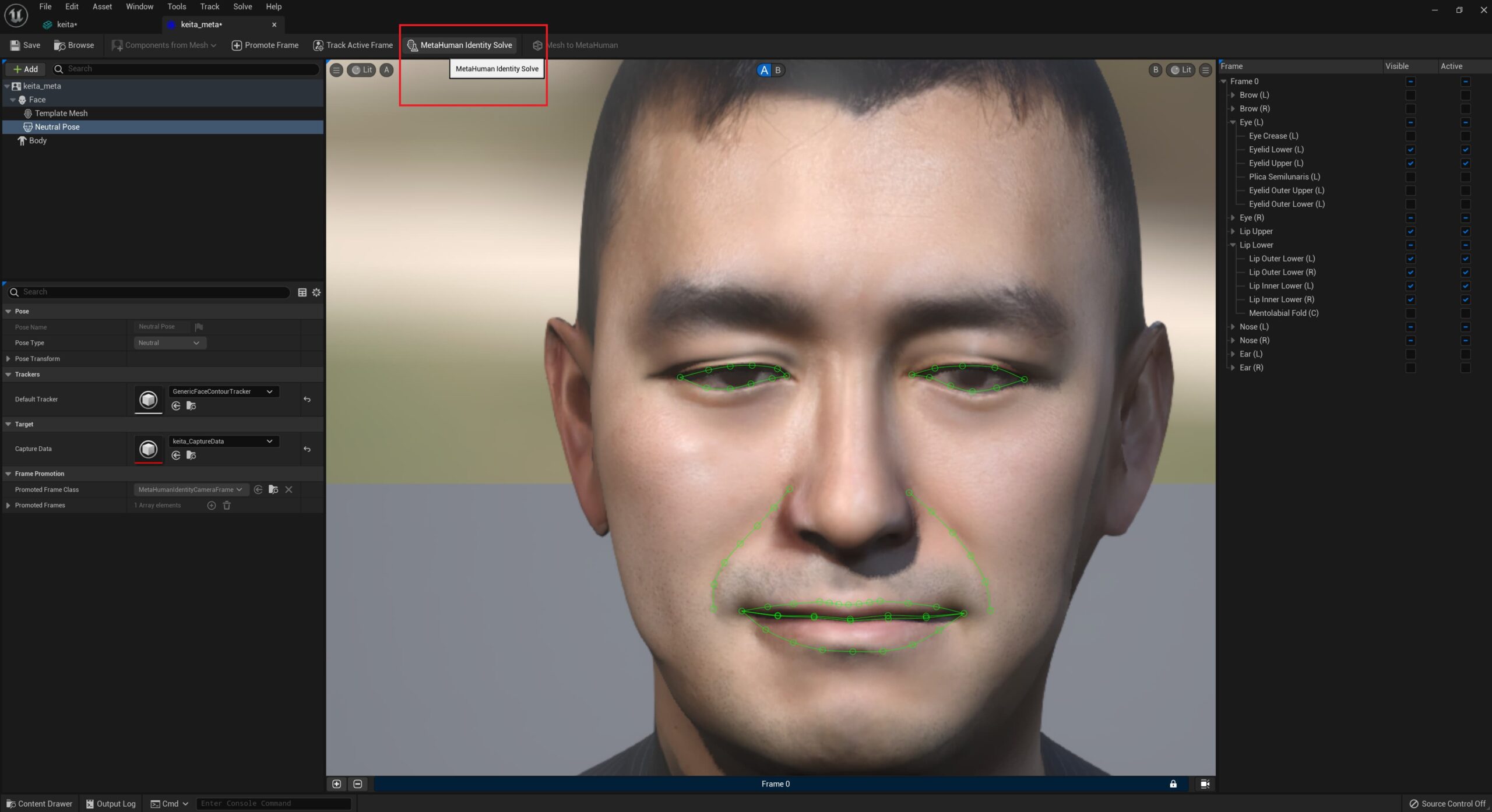Open the Solve menu

(242, 6)
